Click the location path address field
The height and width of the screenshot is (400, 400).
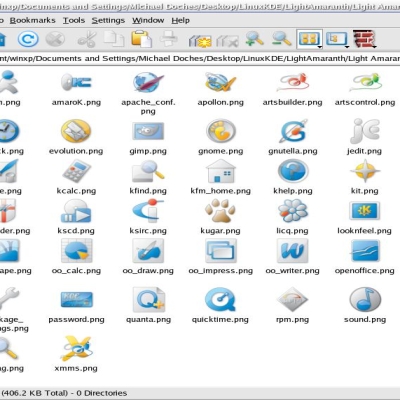tap(200, 59)
